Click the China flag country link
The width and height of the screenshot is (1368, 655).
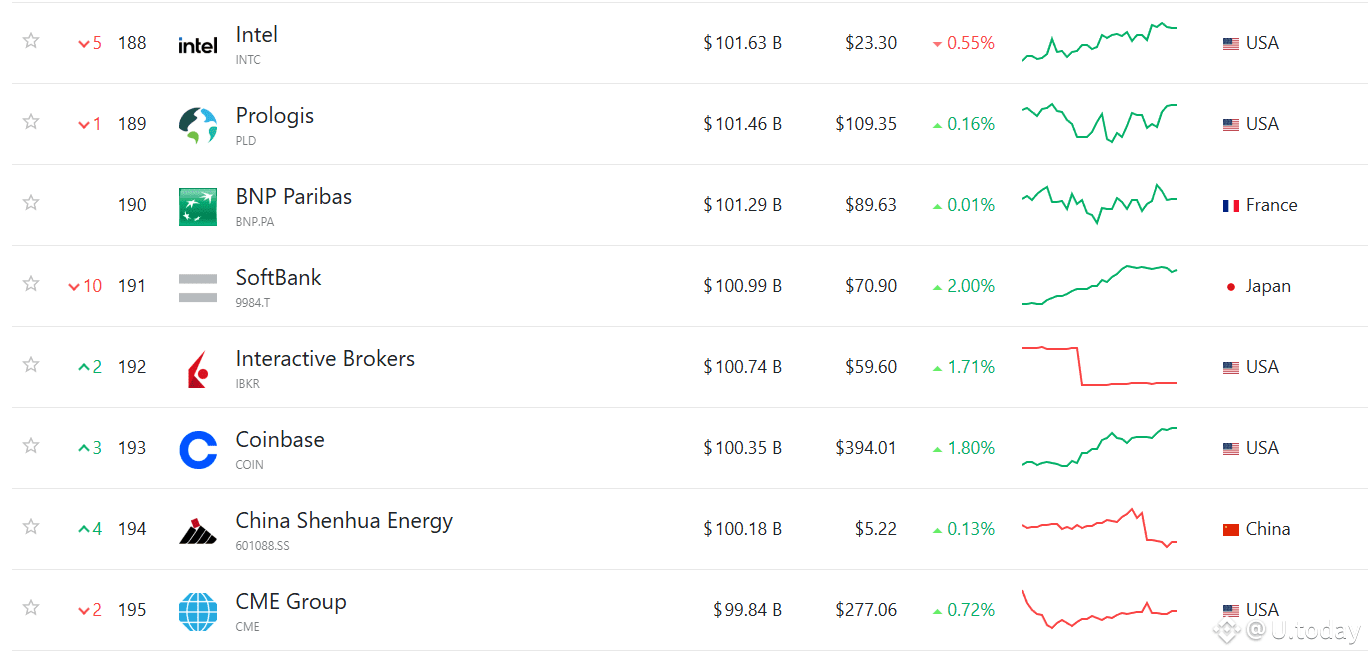tap(1256, 529)
